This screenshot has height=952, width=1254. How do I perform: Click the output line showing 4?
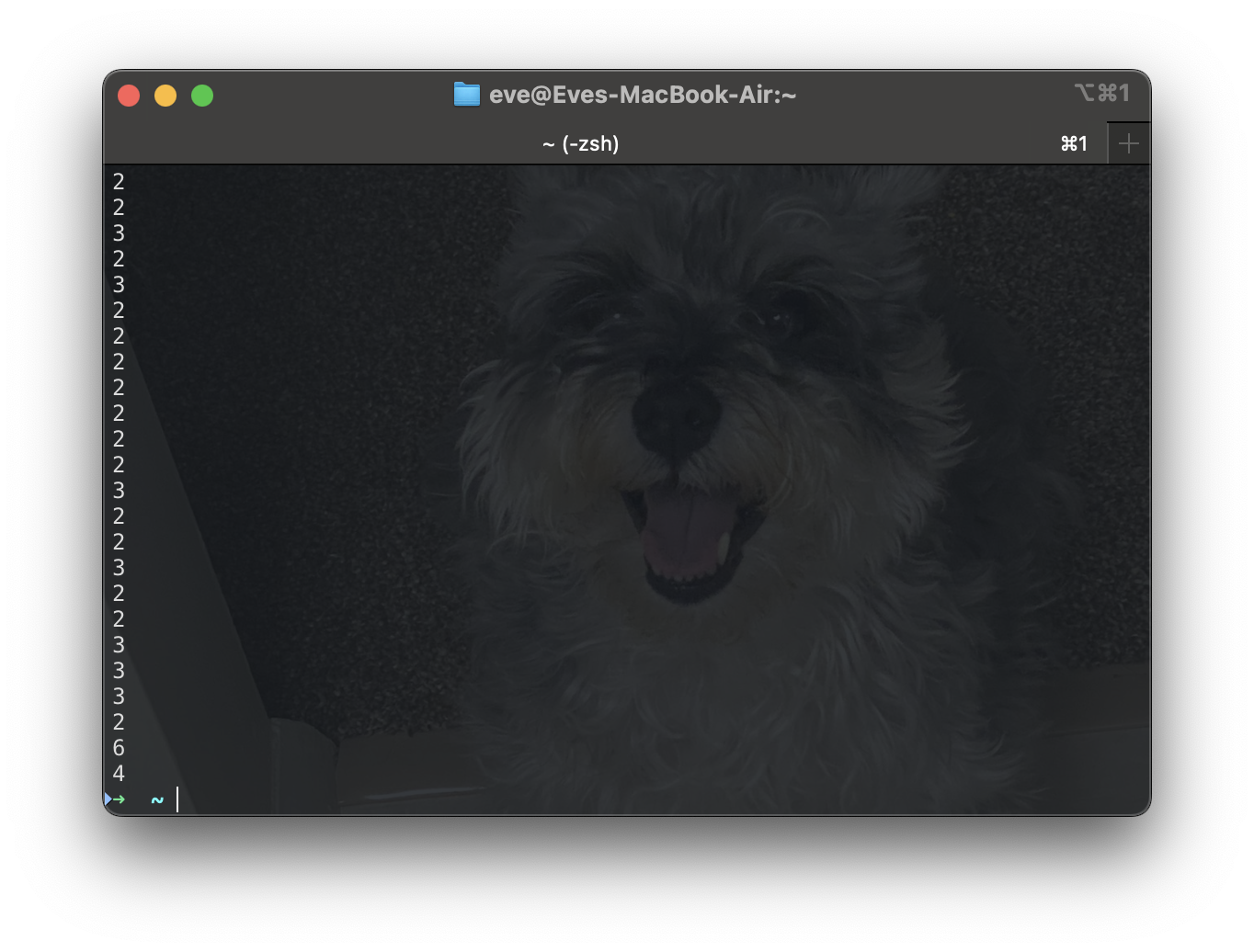pos(119,774)
